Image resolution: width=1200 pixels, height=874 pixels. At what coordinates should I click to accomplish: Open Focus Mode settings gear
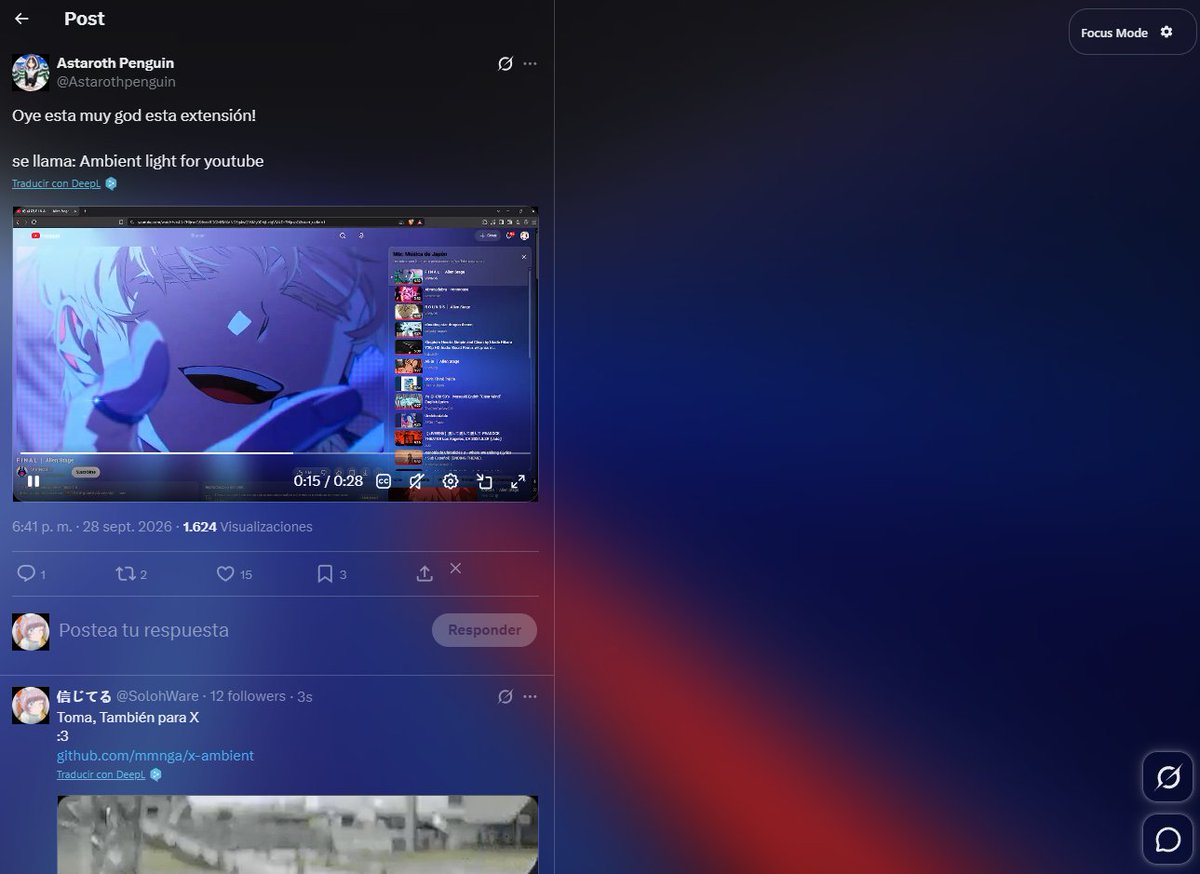pyautogui.click(x=1166, y=32)
